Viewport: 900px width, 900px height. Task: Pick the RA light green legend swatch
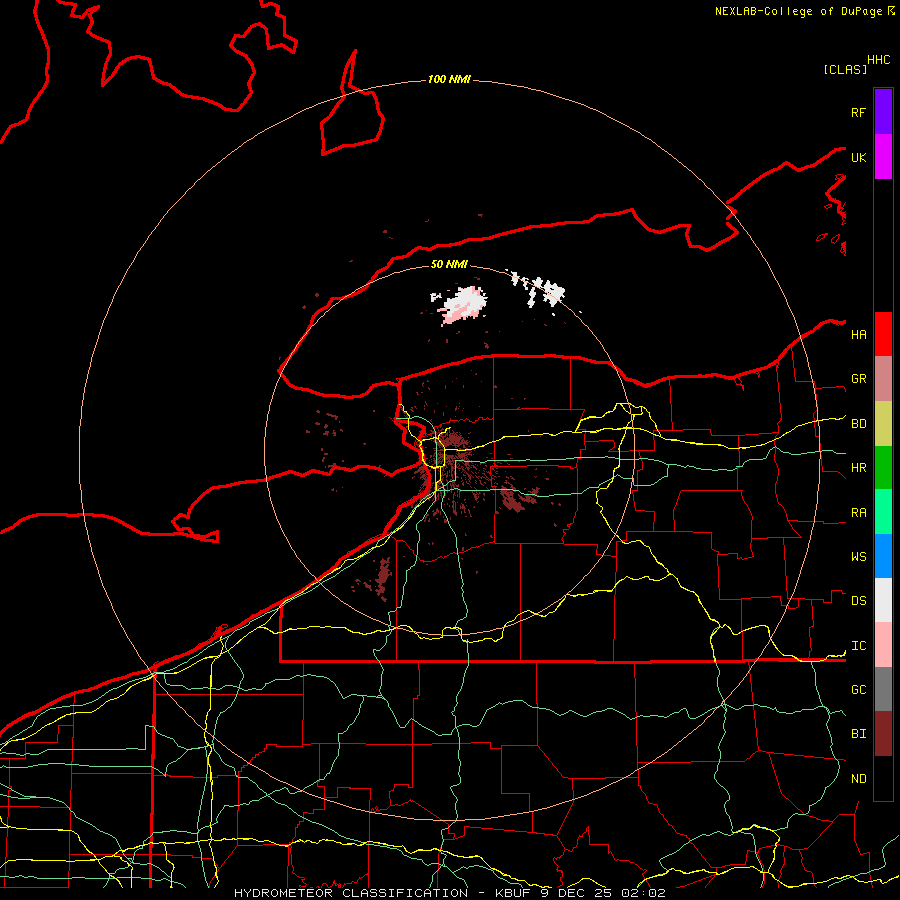coord(883,512)
